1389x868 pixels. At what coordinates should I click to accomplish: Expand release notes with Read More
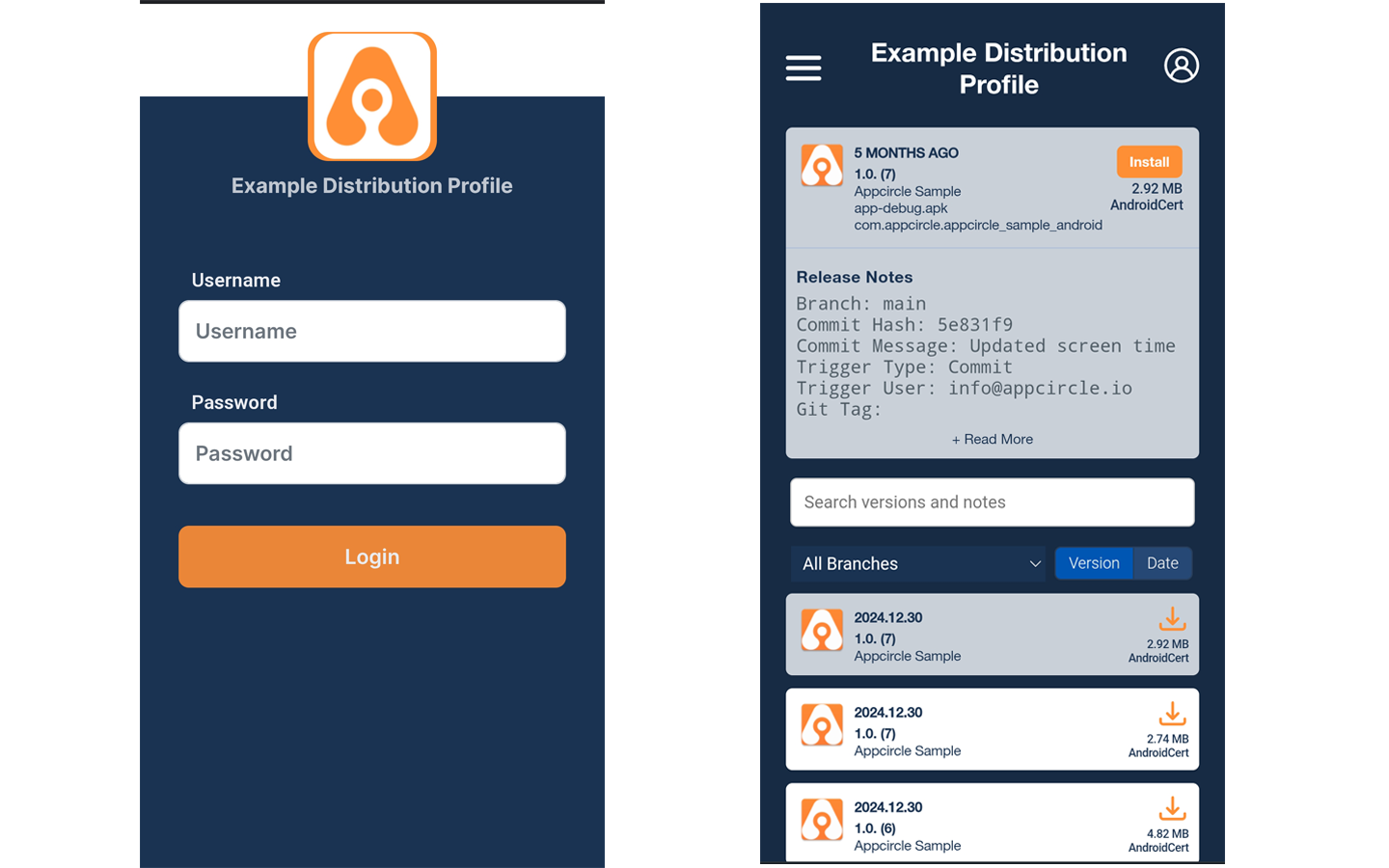click(x=992, y=439)
